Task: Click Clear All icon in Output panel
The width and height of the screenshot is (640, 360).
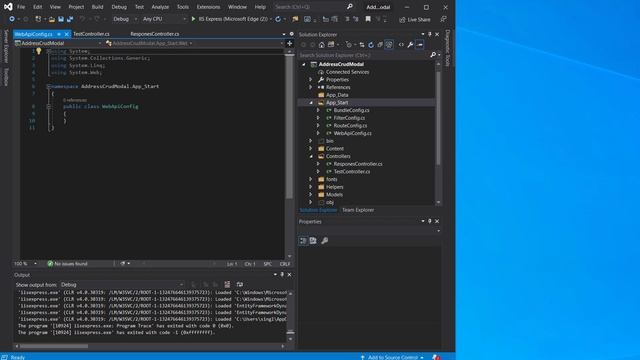Action: 227,284
